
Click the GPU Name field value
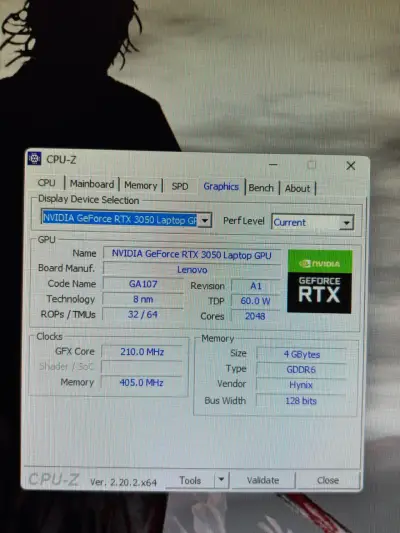click(x=192, y=255)
